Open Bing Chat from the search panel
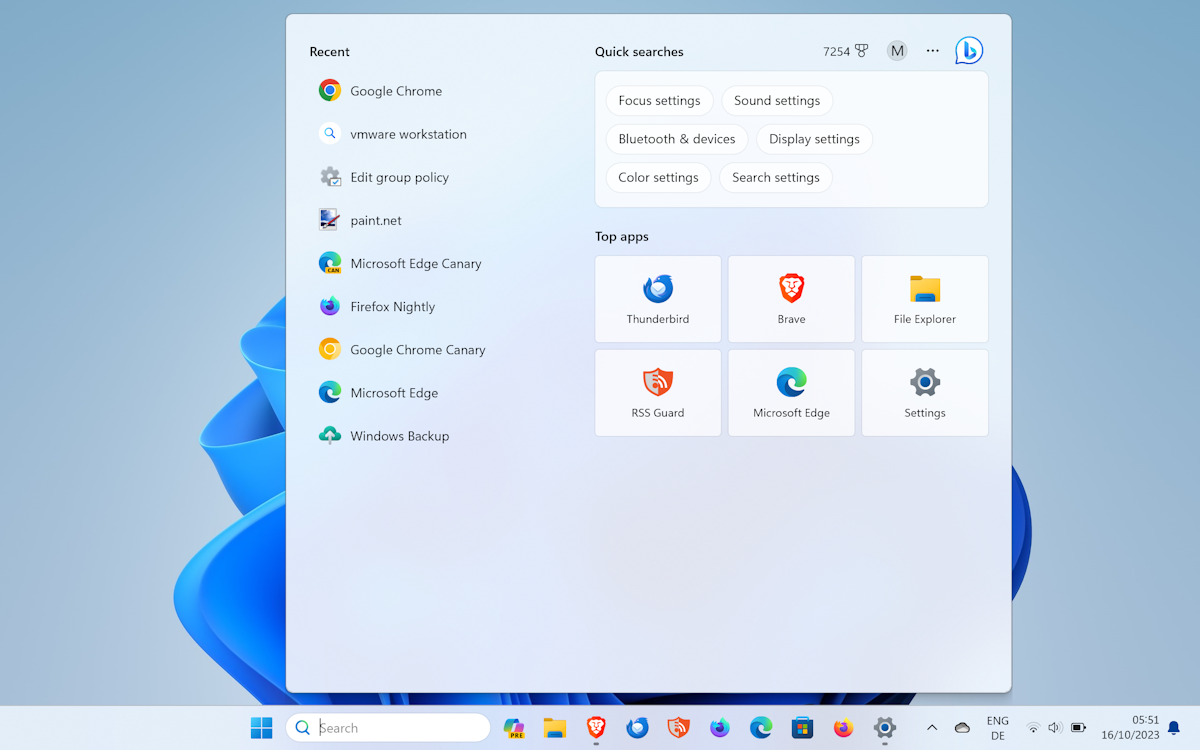 (x=967, y=50)
